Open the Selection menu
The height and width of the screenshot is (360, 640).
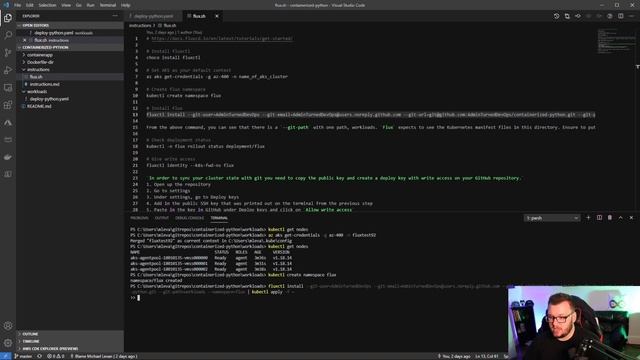coord(47,5)
